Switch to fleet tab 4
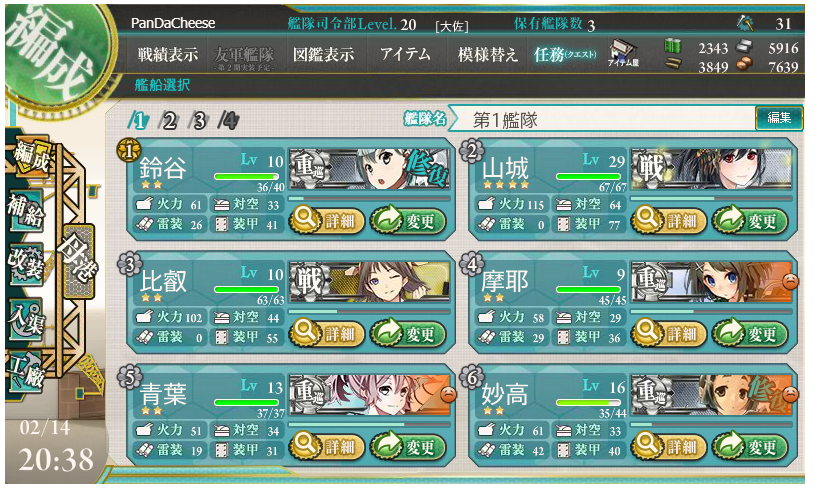This screenshot has width=819, height=492. coord(229,121)
